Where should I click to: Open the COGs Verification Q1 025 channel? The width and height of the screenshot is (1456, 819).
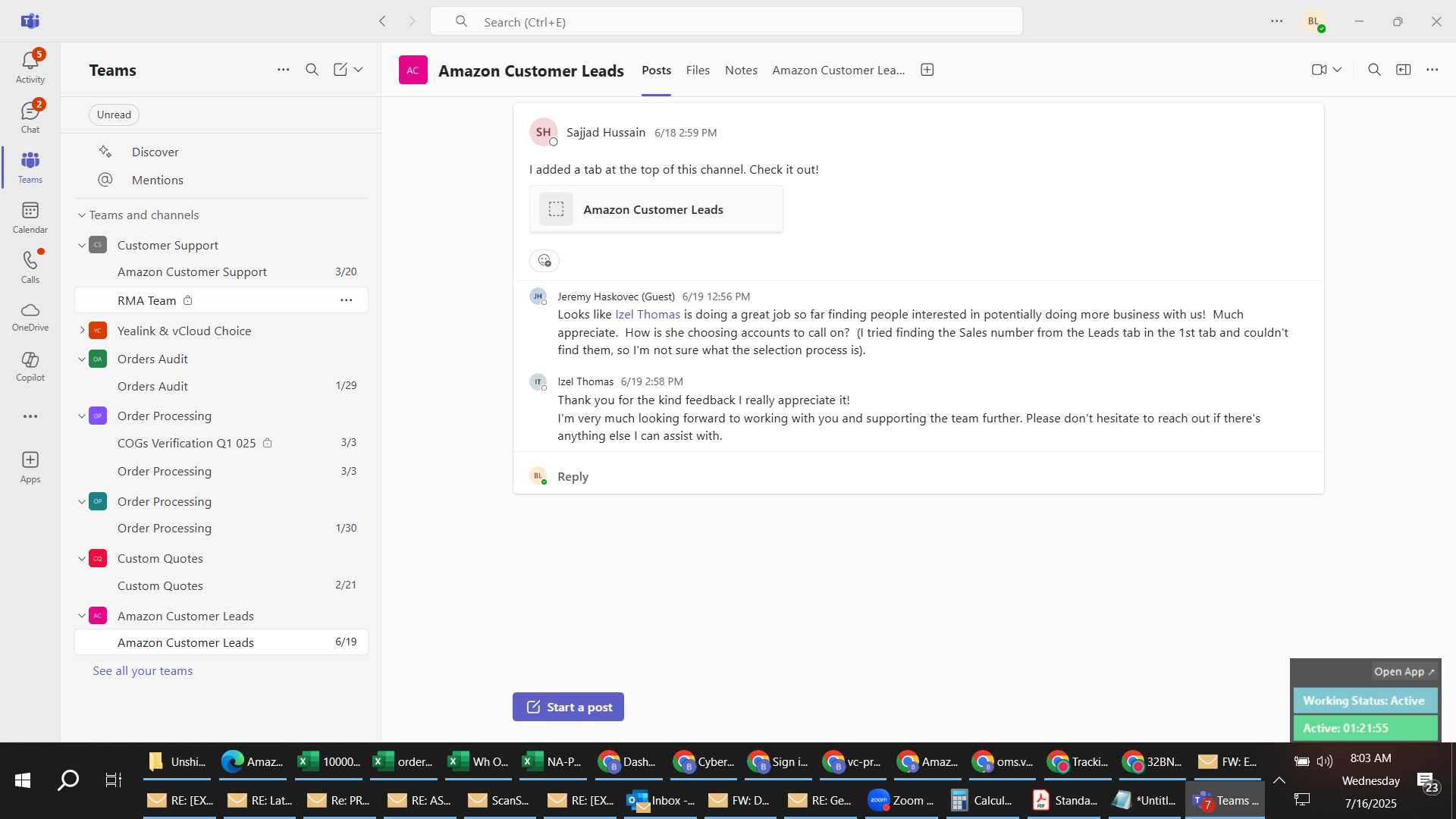[221, 443]
